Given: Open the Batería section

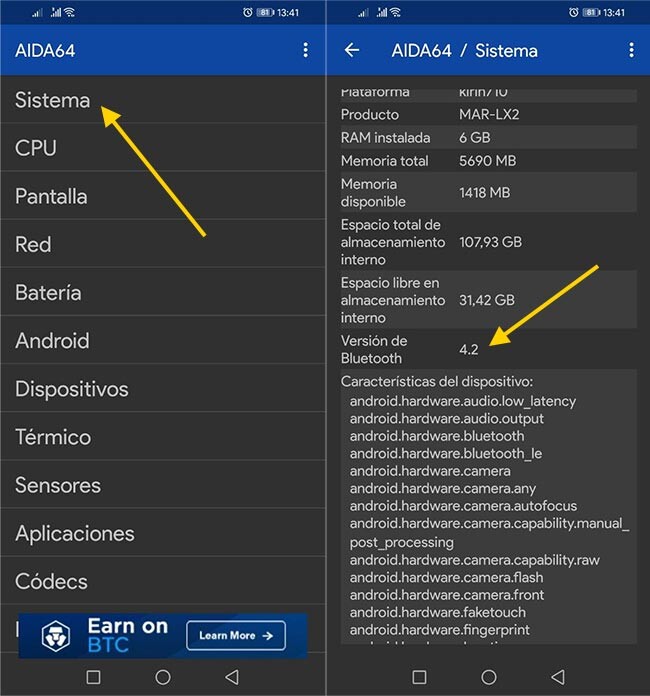Looking at the screenshot, I should (x=163, y=292).
